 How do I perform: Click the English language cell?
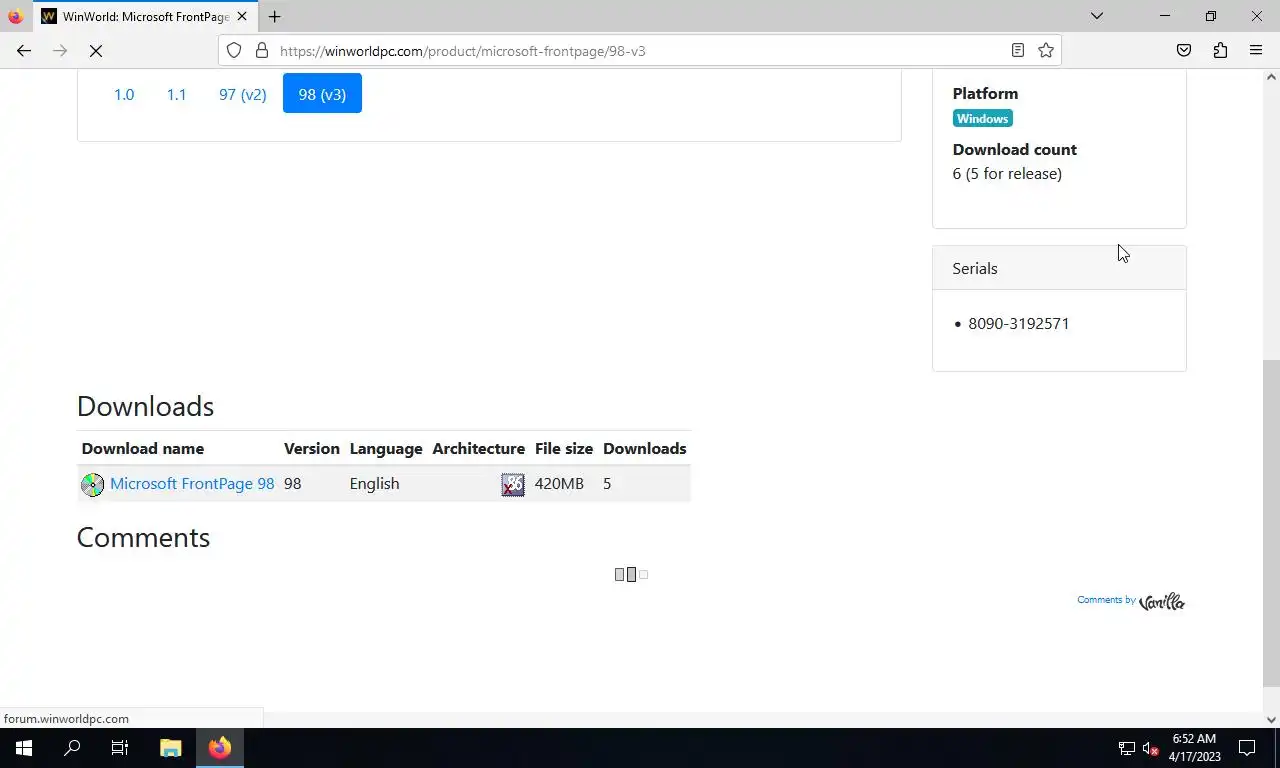375,484
